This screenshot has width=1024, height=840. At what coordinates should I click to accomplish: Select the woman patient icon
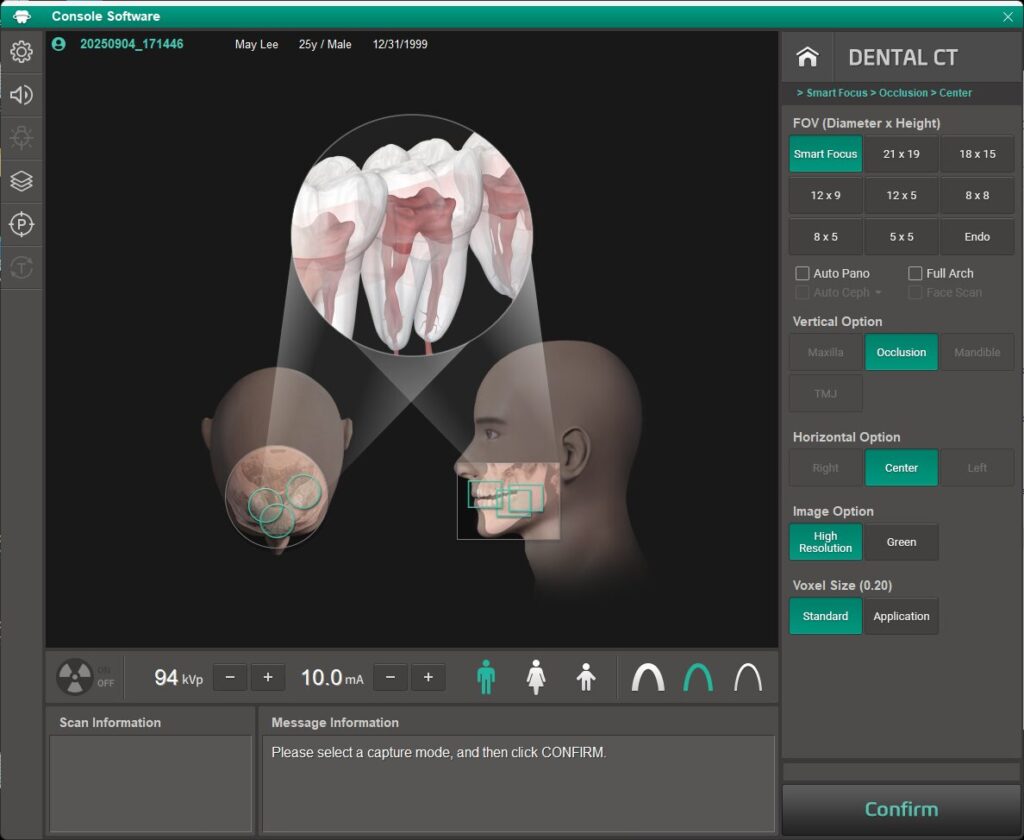coord(536,678)
